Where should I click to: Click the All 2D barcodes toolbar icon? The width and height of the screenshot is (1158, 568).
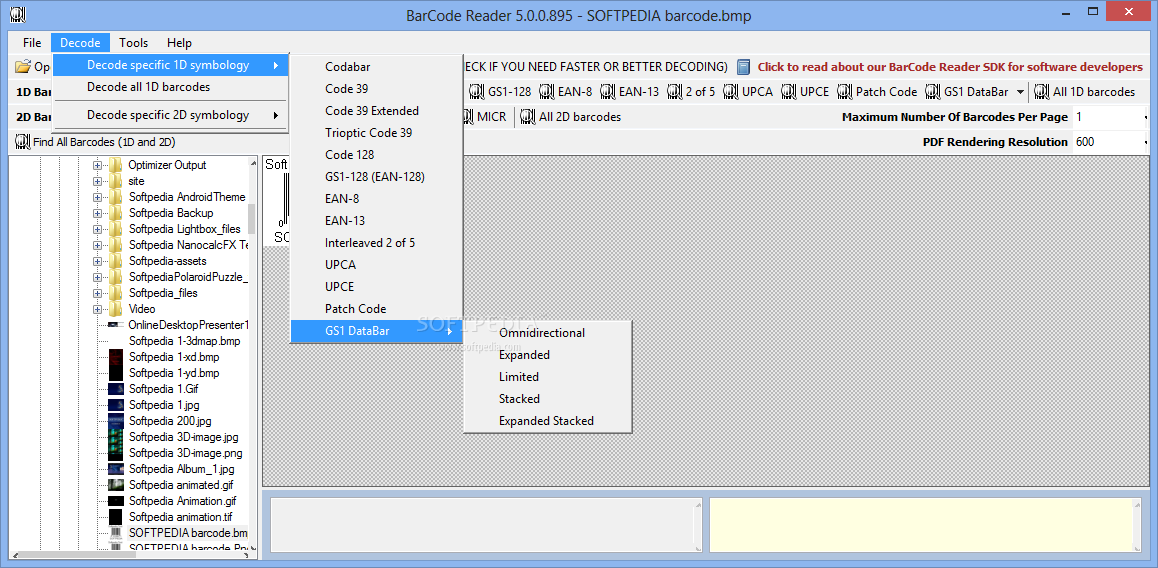pos(528,117)
